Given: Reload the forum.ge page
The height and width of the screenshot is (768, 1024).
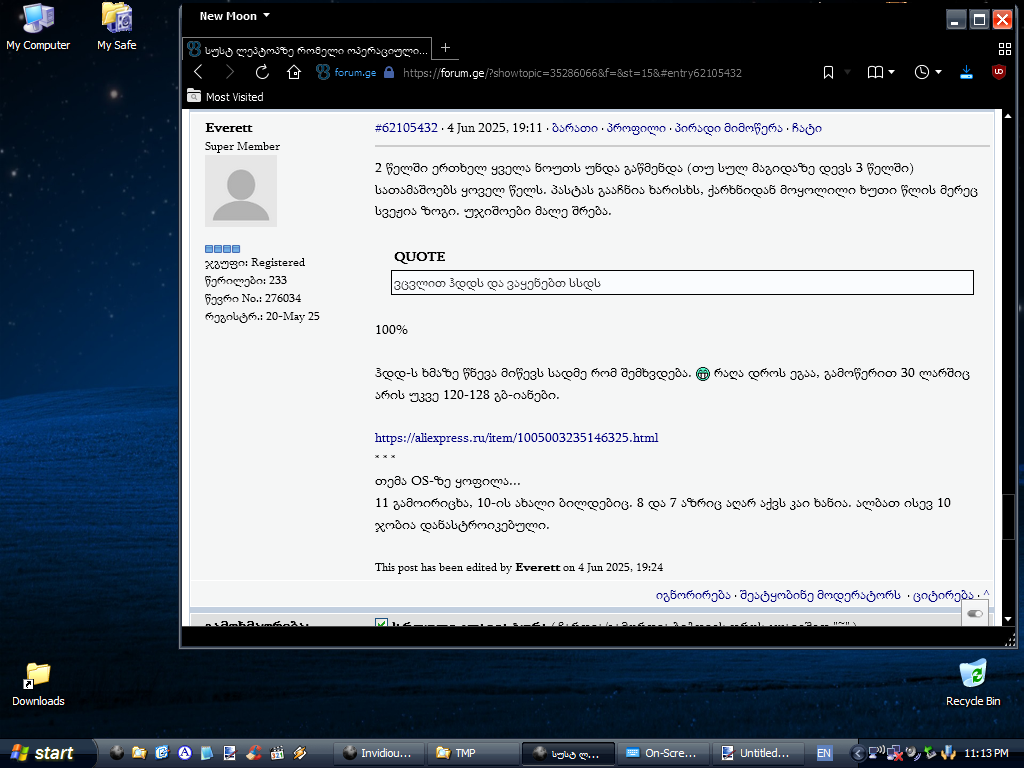Looking at the screenshot, I should pyautogui.click(x=262, y=72).
